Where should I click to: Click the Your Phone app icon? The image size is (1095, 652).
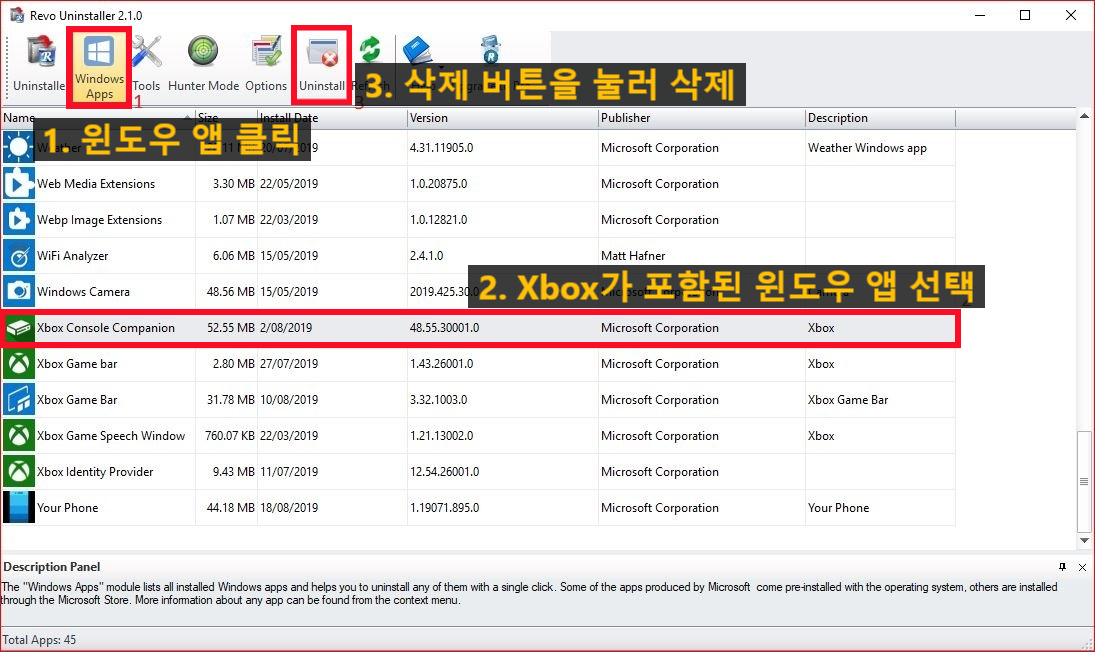(x=18, y=507)
